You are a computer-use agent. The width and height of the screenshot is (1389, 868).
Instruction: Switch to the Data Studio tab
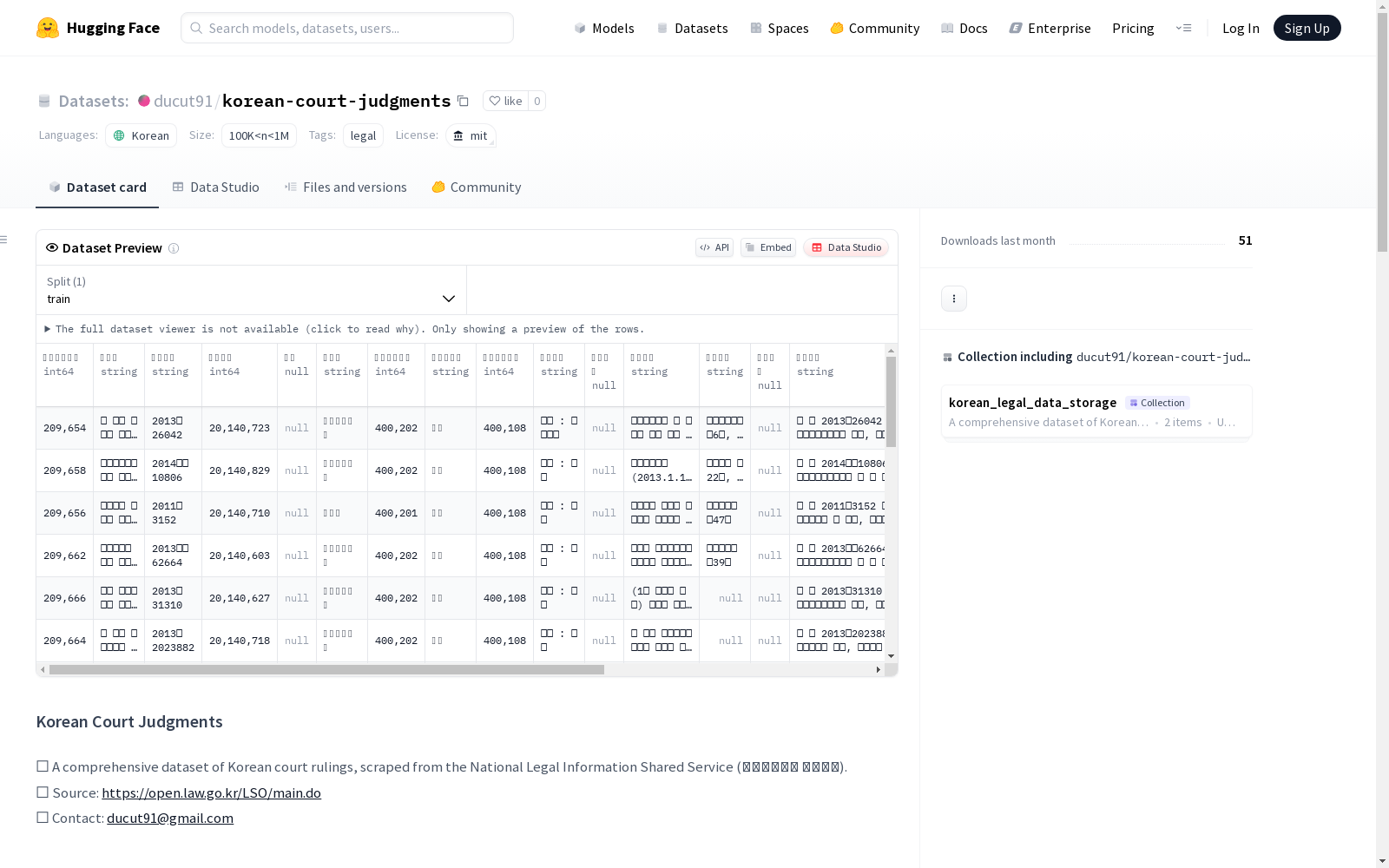[216, 187]
